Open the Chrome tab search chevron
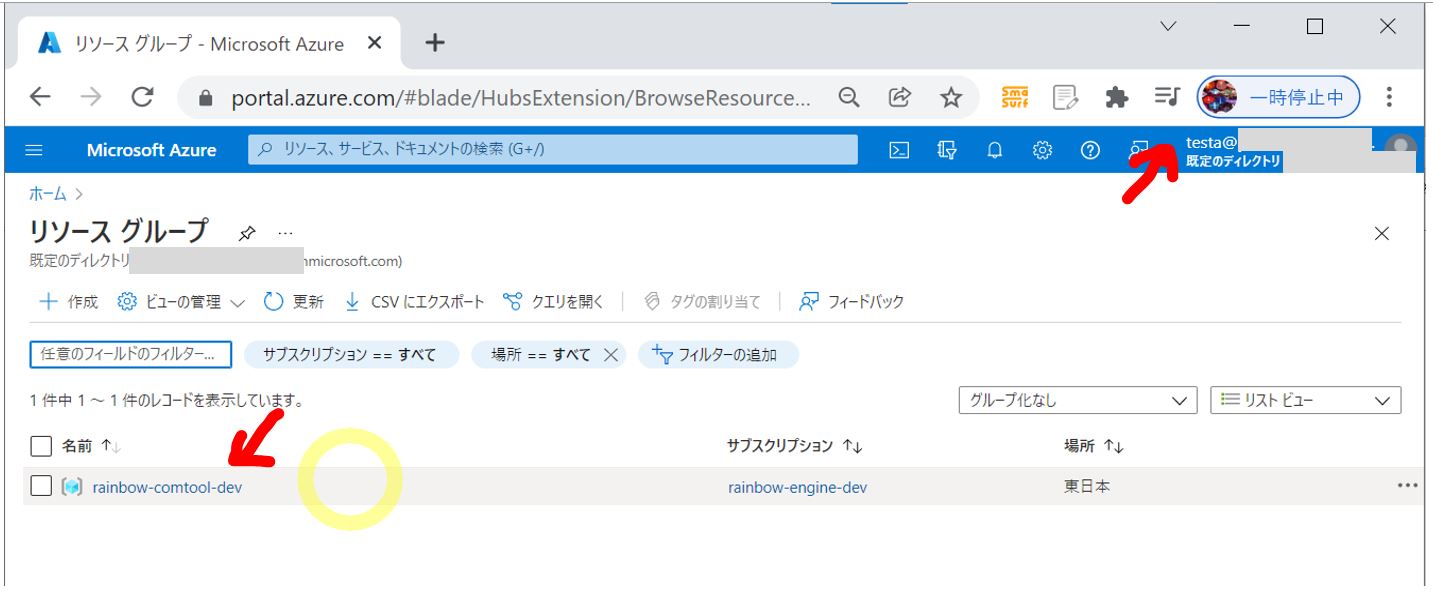Screen dimensions: 1433x594 pos(1168,27)
